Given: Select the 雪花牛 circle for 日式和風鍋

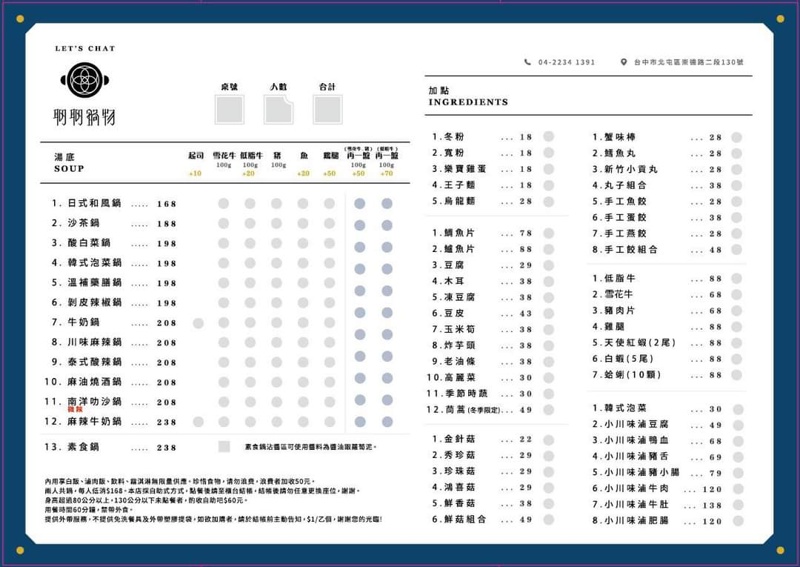Looking at the screenshot, I should tap(223, 203).
